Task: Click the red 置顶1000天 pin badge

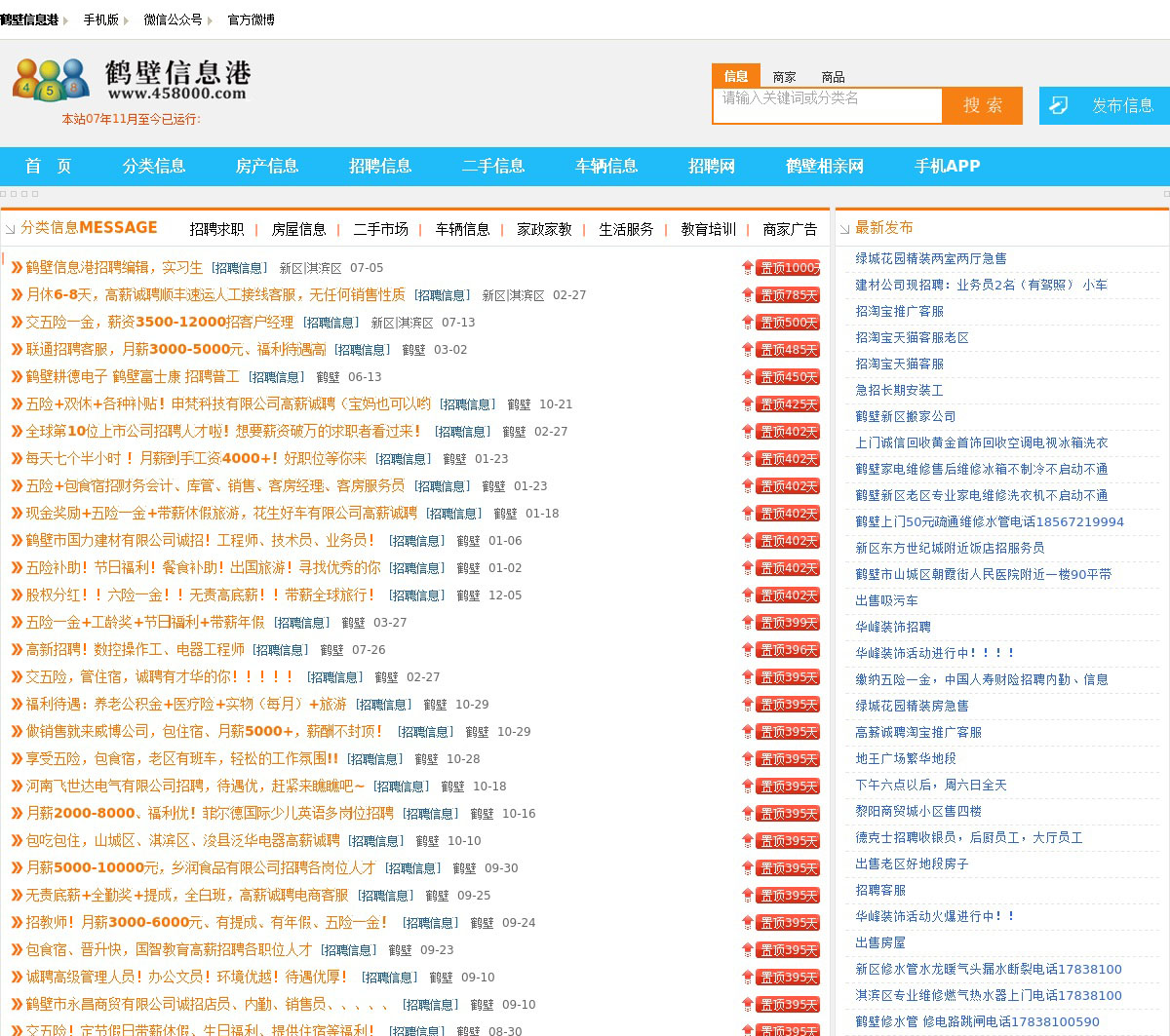Action: tap(788, 268)
